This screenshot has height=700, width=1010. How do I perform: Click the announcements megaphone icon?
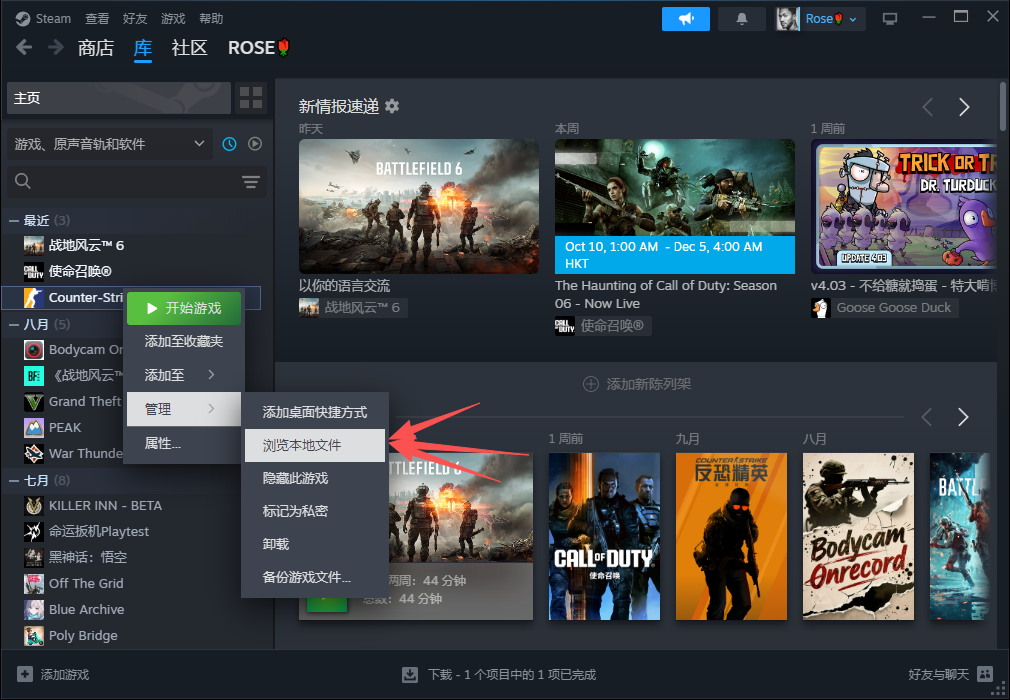coord(685,19)
